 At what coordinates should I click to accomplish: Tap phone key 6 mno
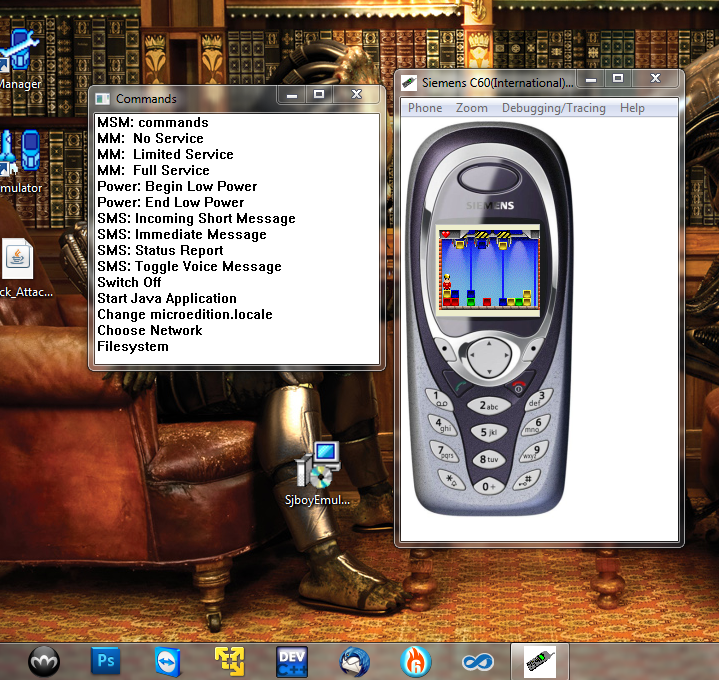pyautogui.click(x=536, y=425)
